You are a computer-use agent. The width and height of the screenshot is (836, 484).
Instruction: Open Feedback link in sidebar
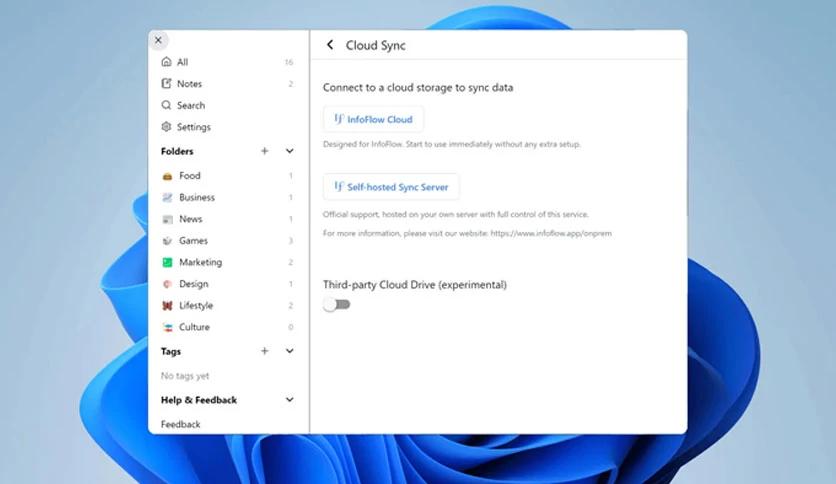click(181, 424)
